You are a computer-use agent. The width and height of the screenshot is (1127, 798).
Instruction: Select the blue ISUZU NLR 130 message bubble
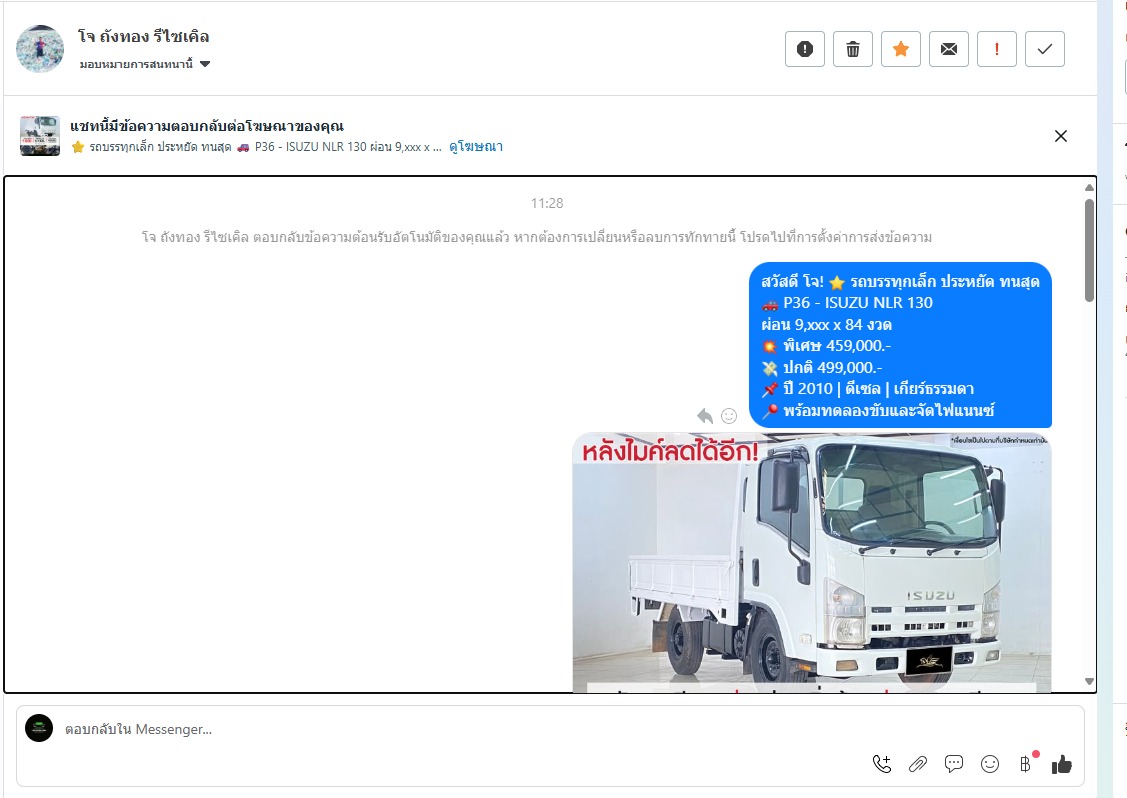pyautogui.click(x=900, y=345)
